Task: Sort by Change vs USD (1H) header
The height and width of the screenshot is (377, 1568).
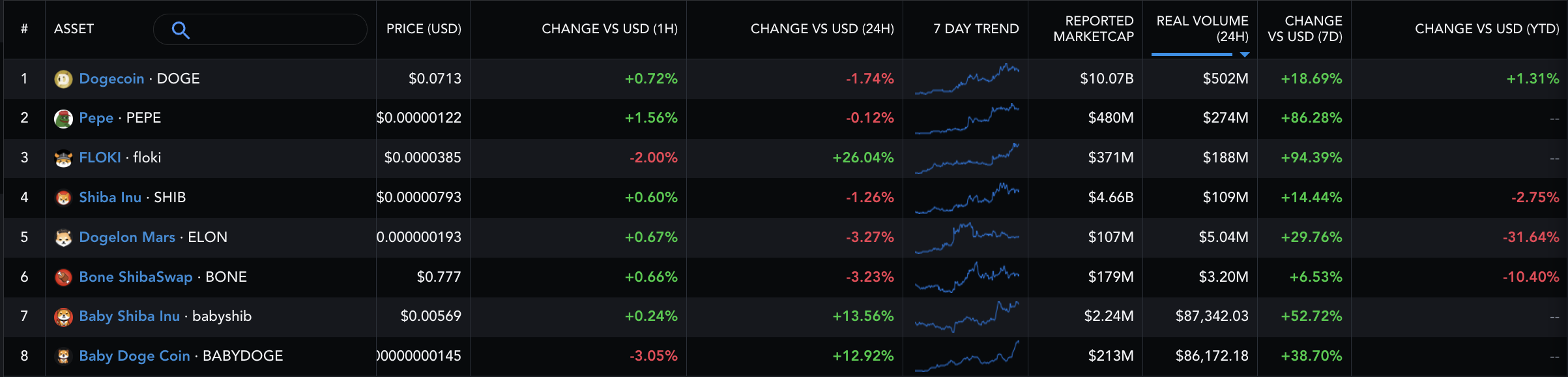Action: pyautogui.click(x=609, y=29)
